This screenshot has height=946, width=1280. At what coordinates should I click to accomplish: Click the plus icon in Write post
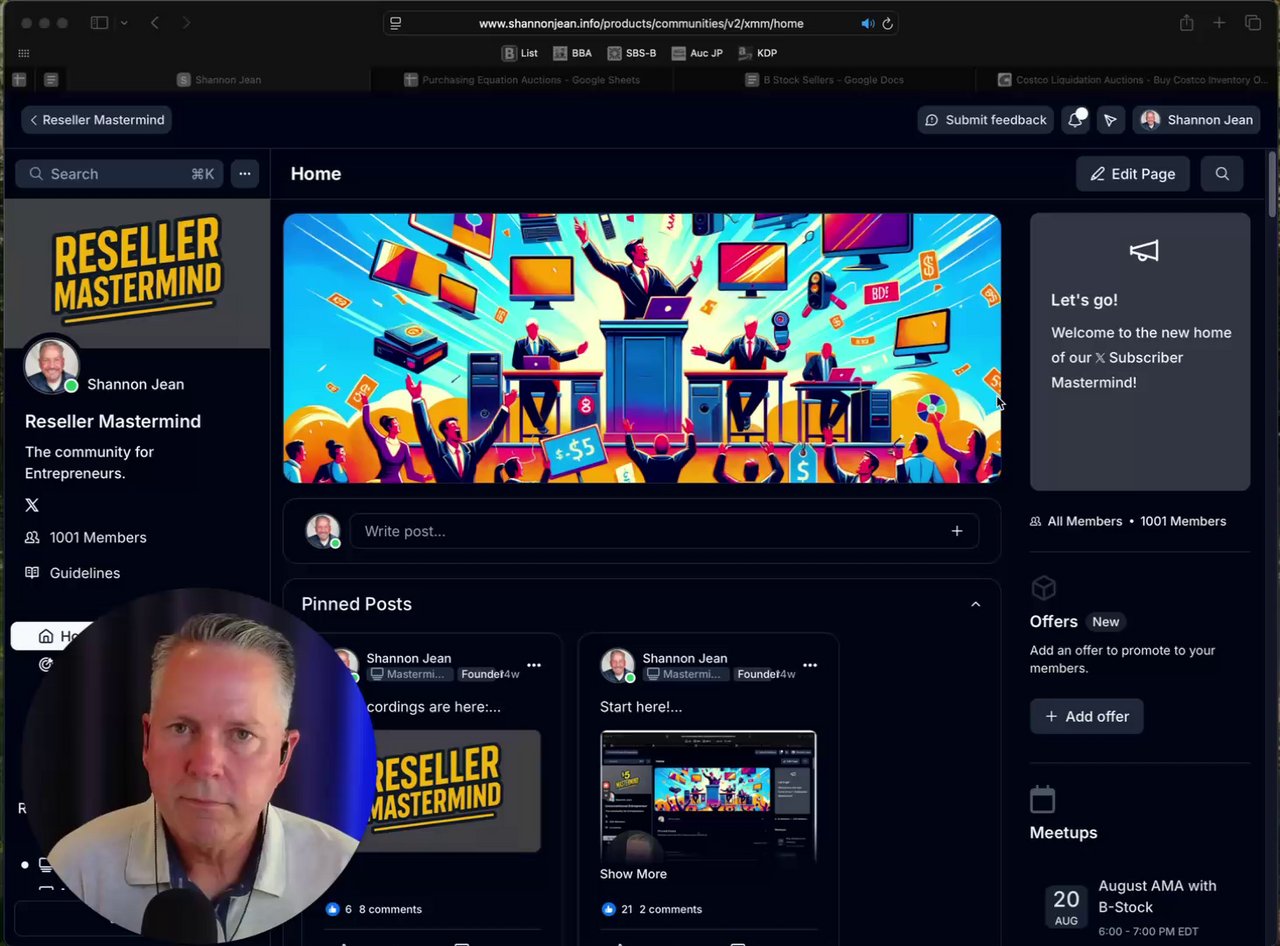tap(957, 531)
